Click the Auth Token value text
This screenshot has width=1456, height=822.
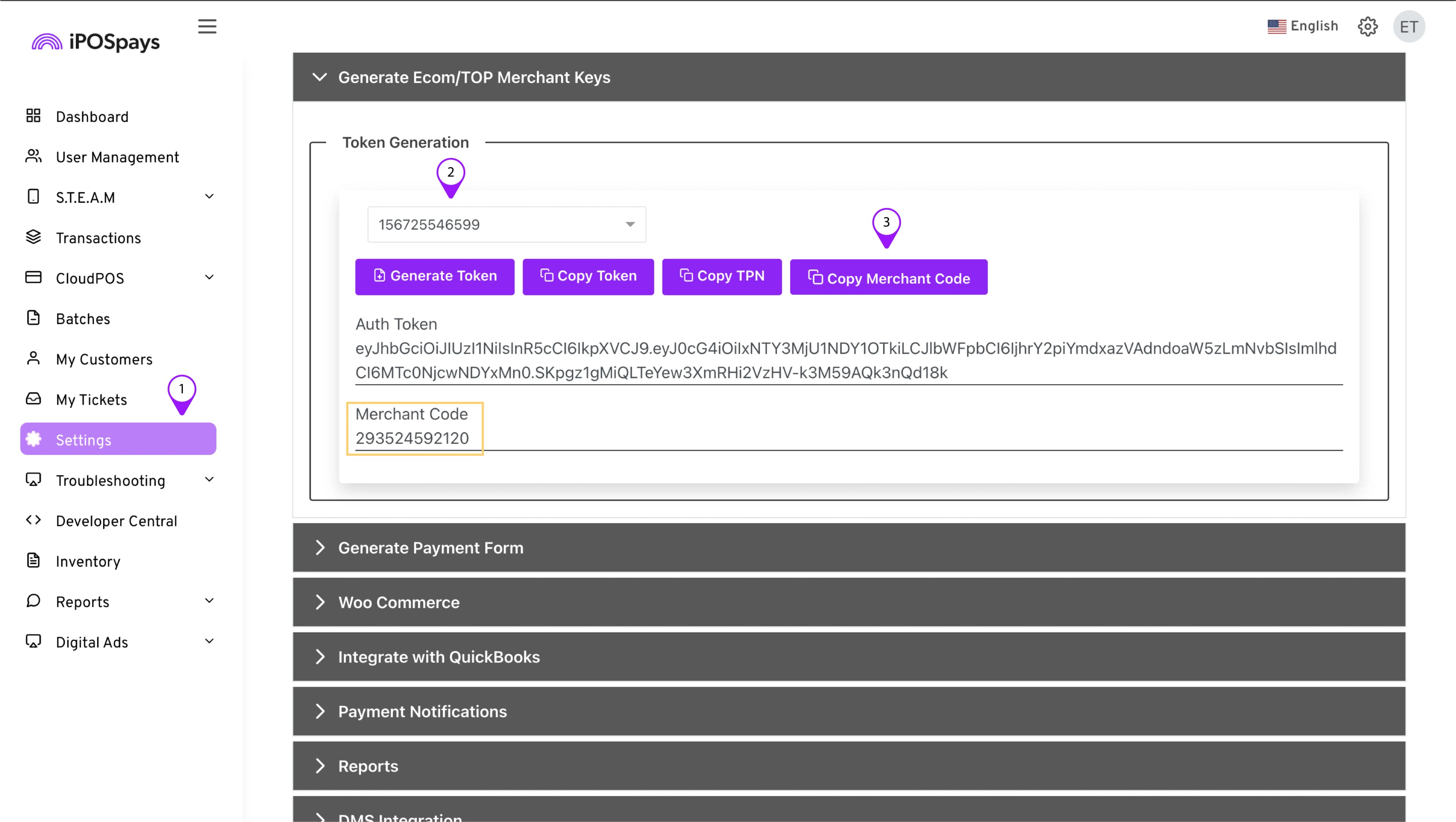point(846,360)
